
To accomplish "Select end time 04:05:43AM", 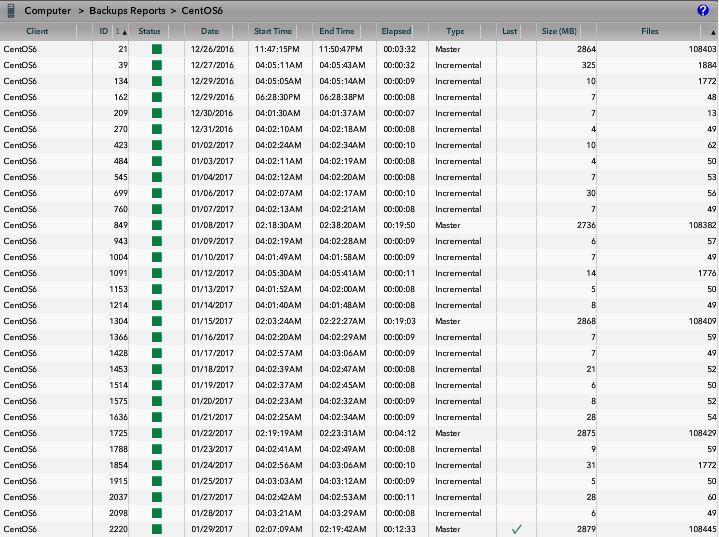I will click(343, 65).
